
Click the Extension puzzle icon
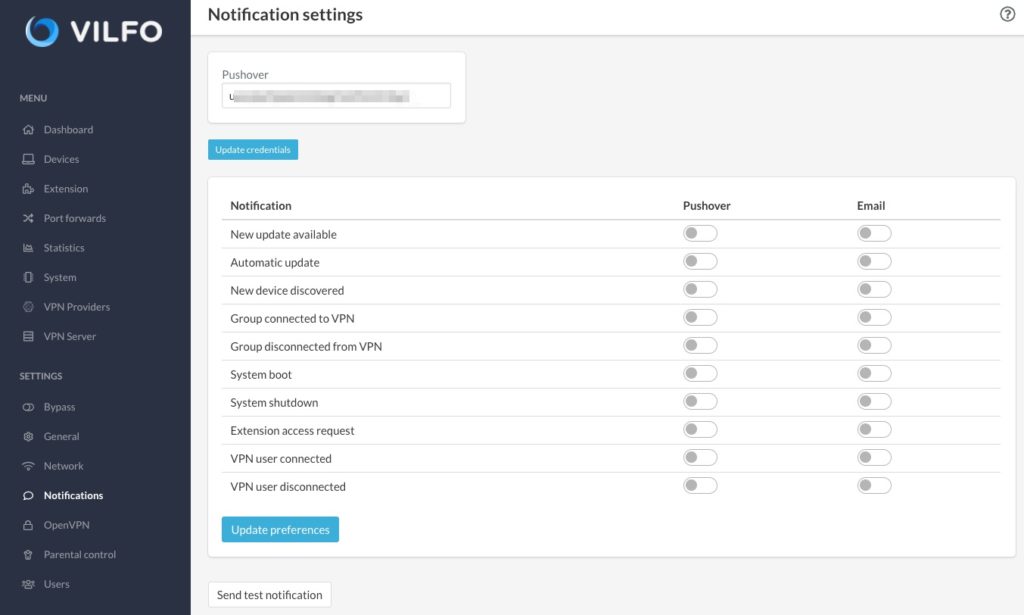coord(28,189)
